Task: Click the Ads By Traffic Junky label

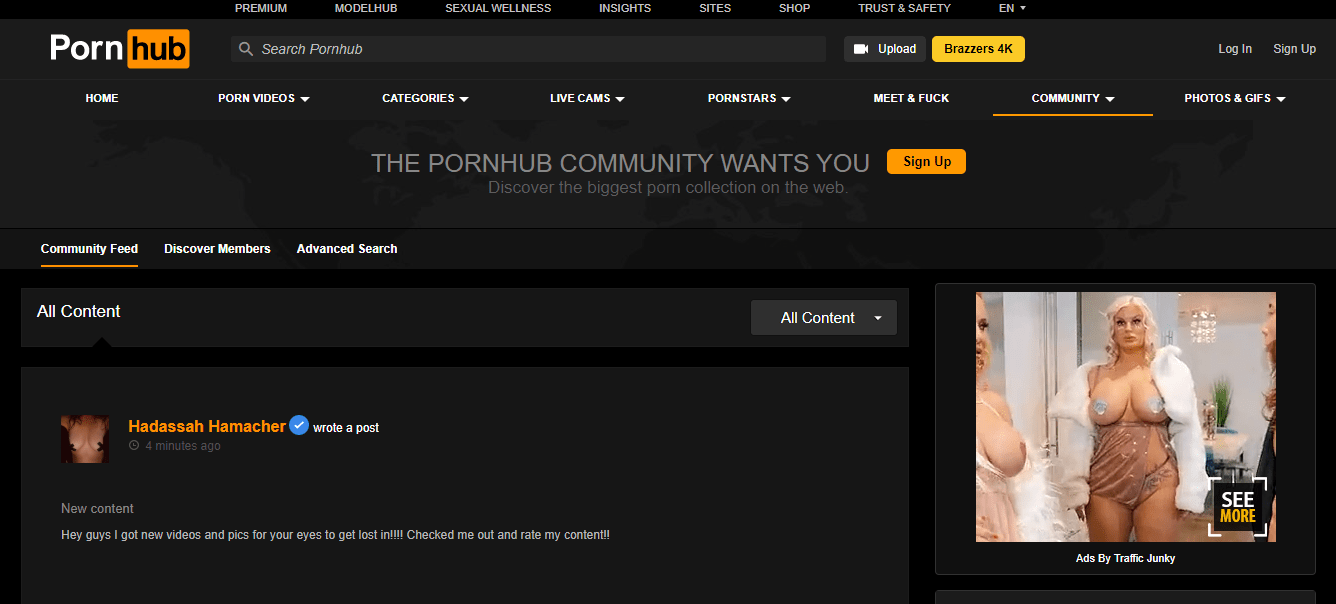Action: point(1125,558)
